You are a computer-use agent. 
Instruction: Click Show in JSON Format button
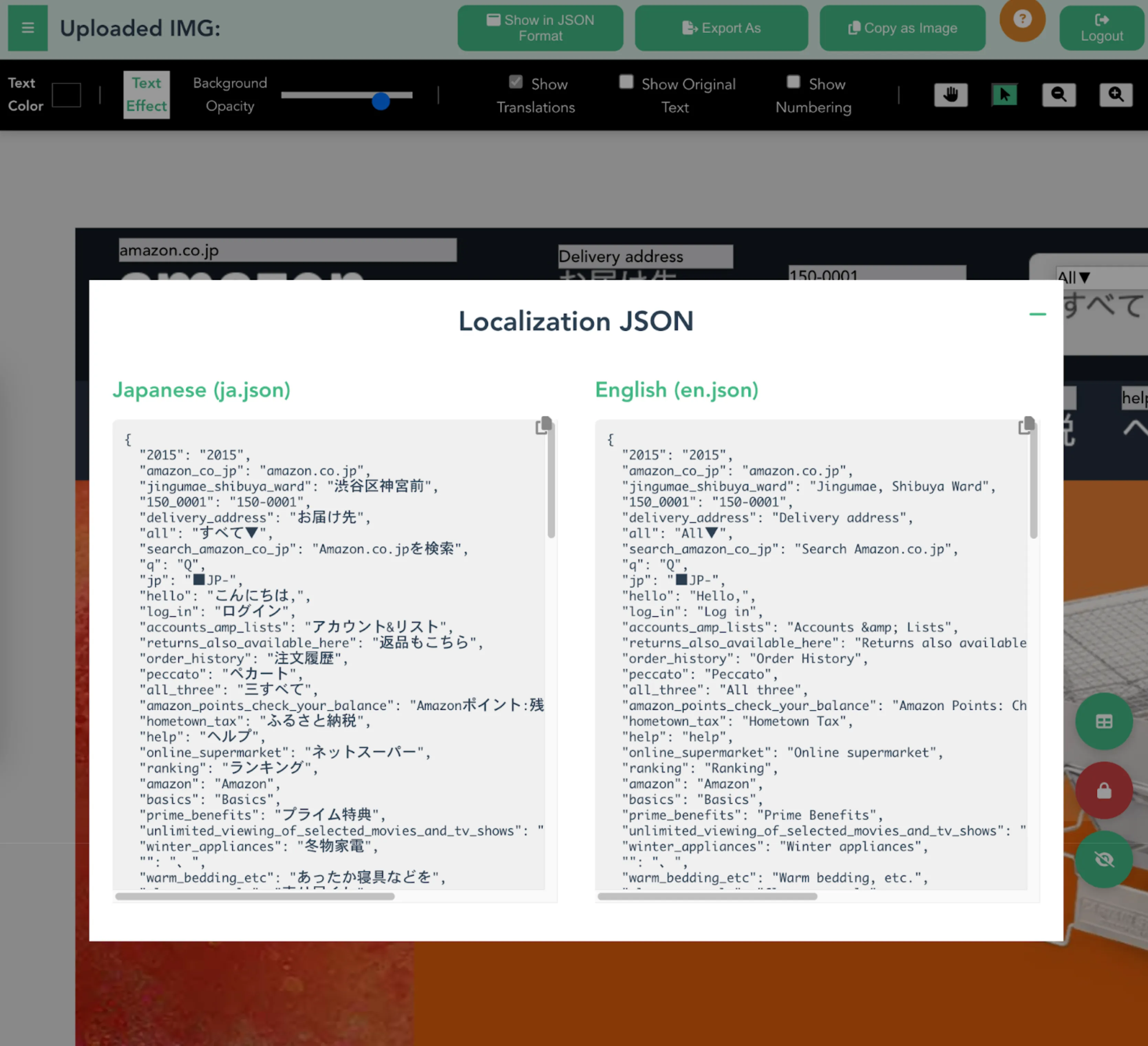[540, 28]
